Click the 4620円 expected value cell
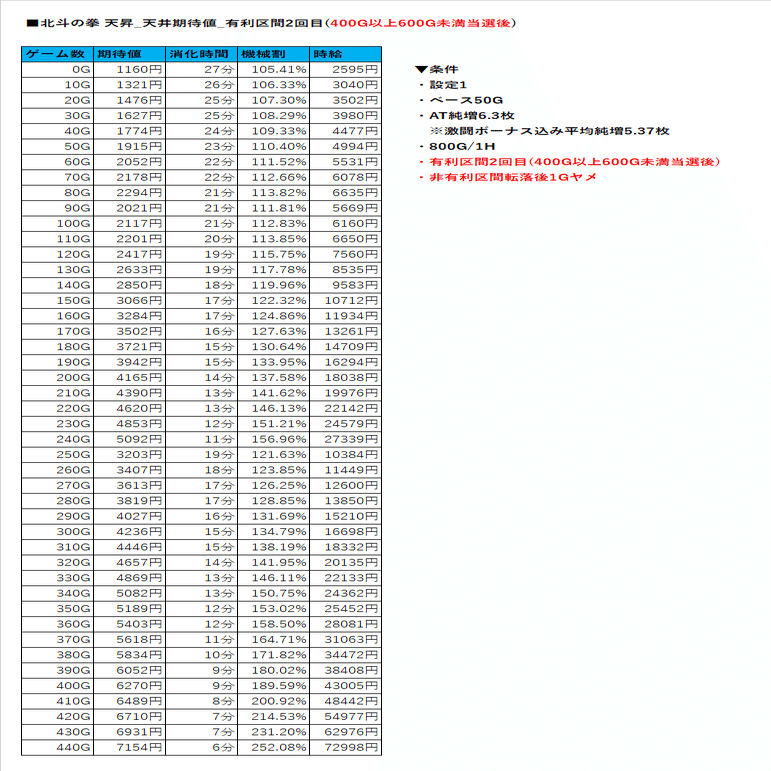The height and width of the screenshot is (771, 771). coord(129,409)
